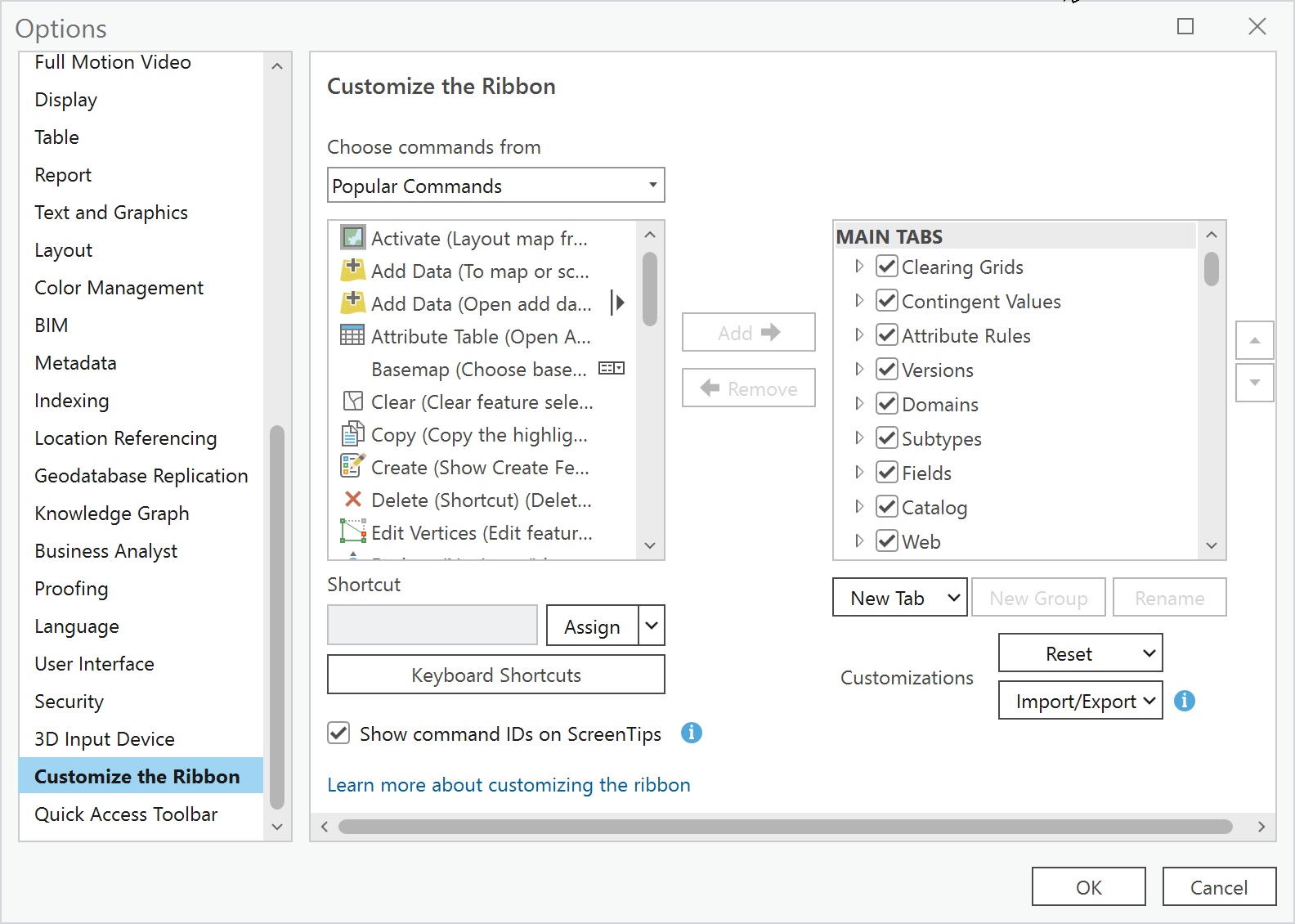Click the horizontal scrollbar at panel bottom
Viewport: 1295px width, 924px height.
(x=785, y=827)
